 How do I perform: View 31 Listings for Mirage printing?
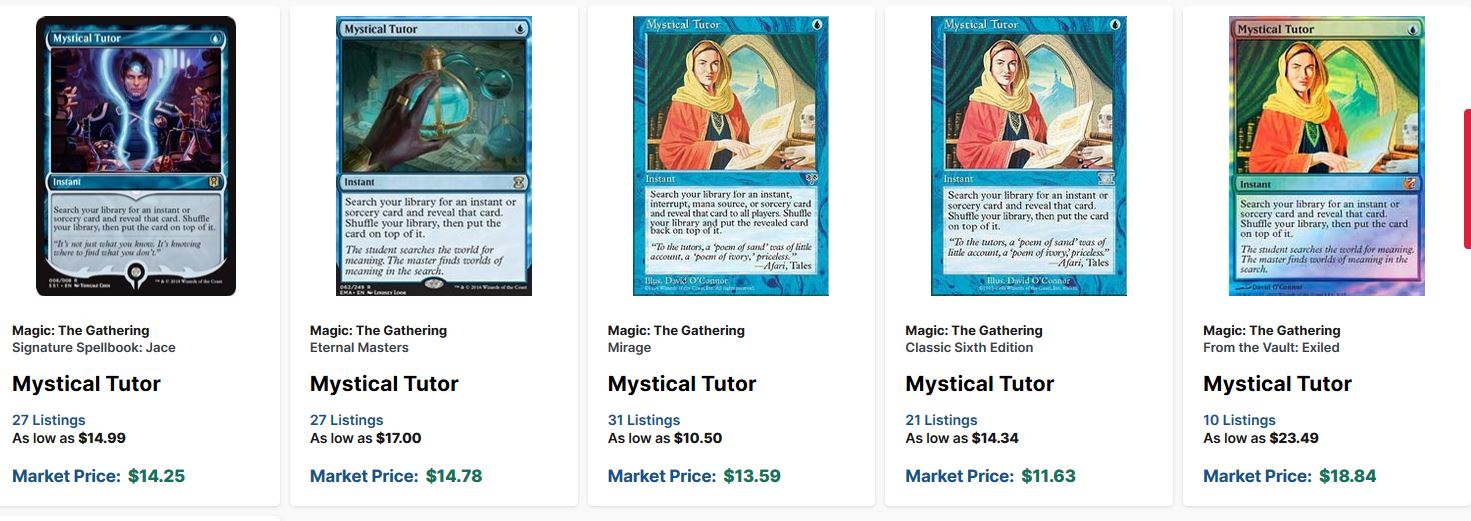pos(644,420)
